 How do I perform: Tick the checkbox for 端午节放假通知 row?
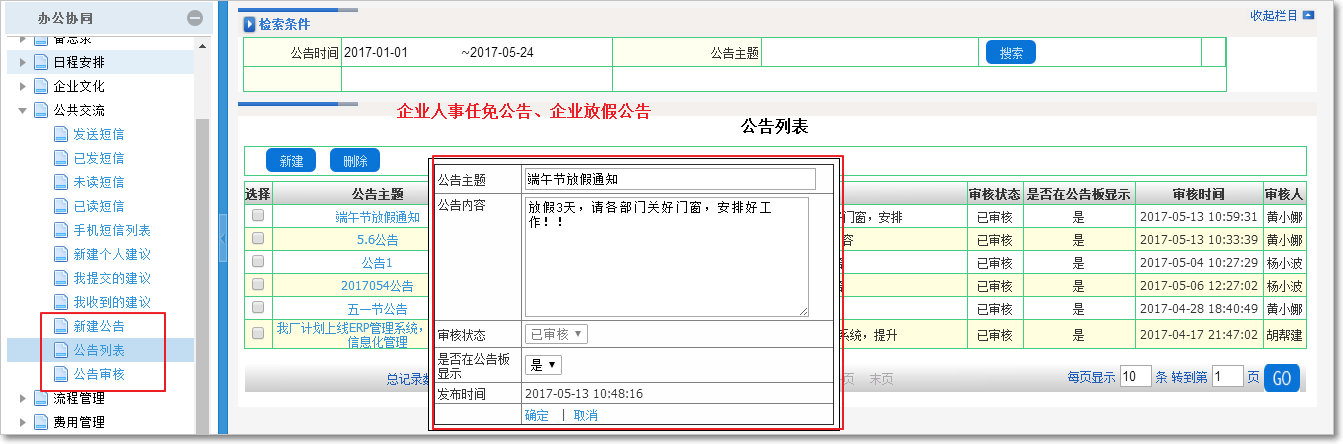(258, 215)
